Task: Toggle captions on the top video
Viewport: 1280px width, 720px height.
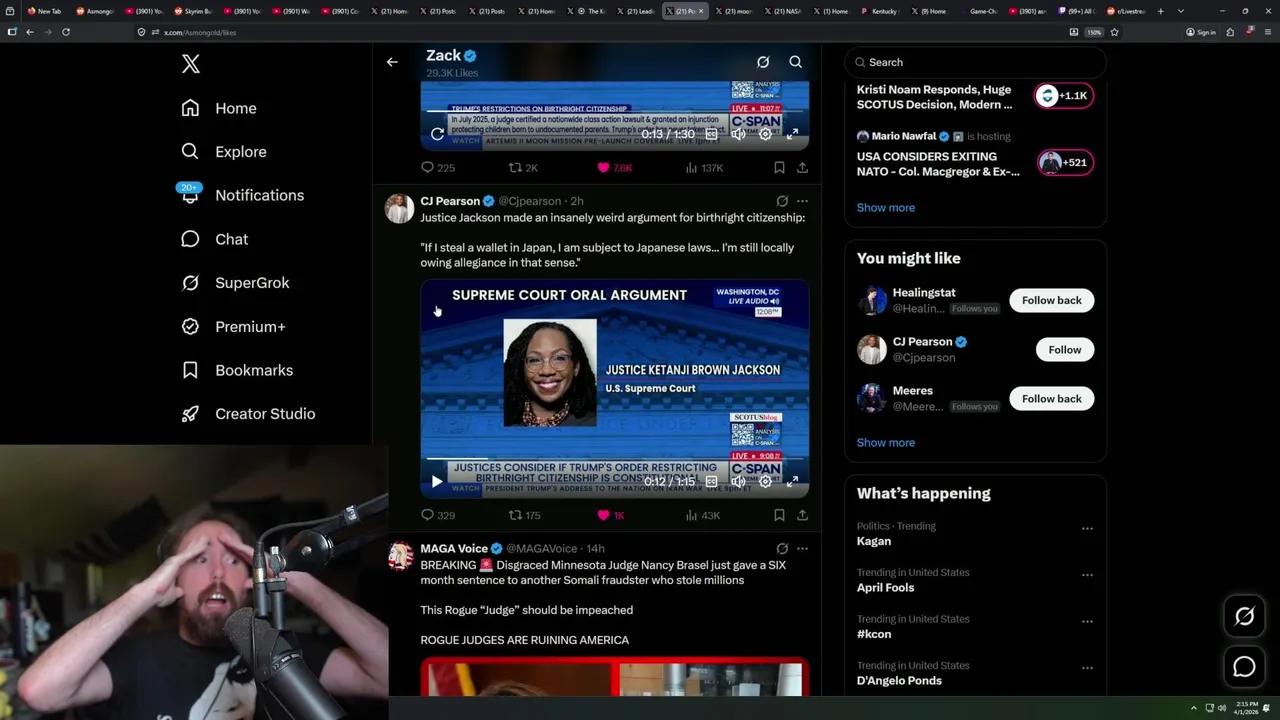Action: (x=711, y=134)
